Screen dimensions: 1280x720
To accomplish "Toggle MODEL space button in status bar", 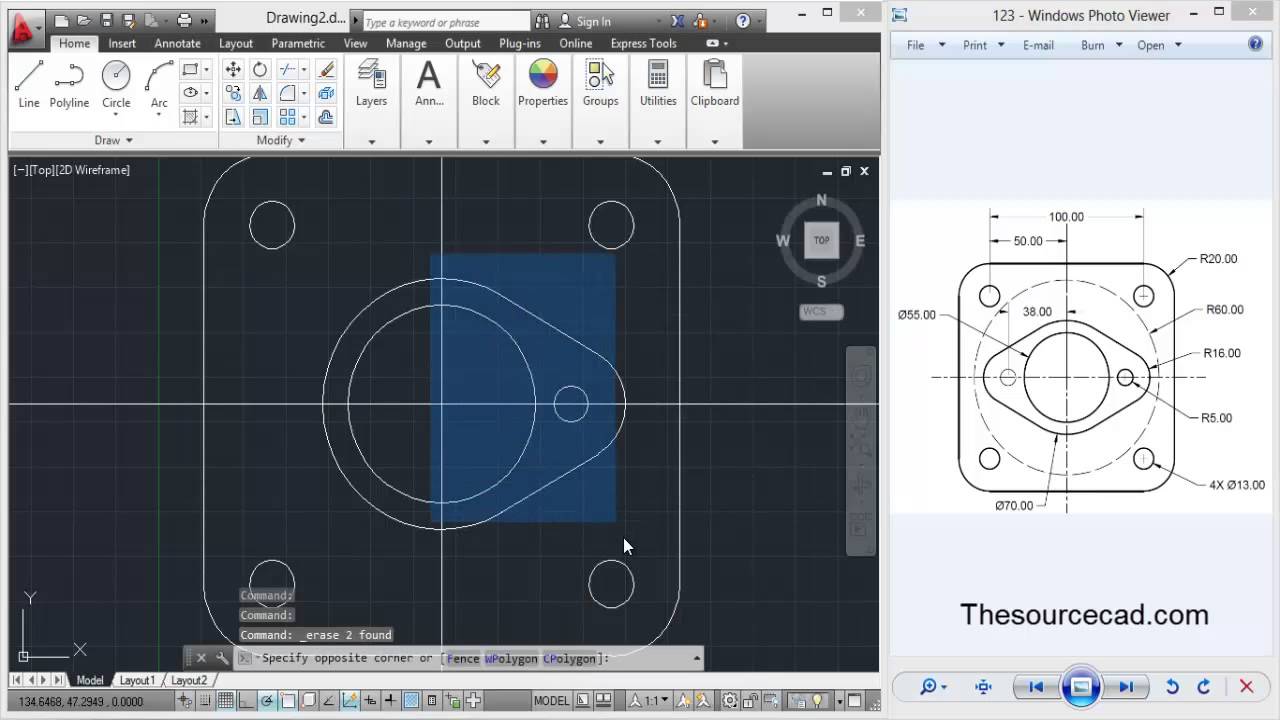I will pyautogui.click(x=551, y=701).
